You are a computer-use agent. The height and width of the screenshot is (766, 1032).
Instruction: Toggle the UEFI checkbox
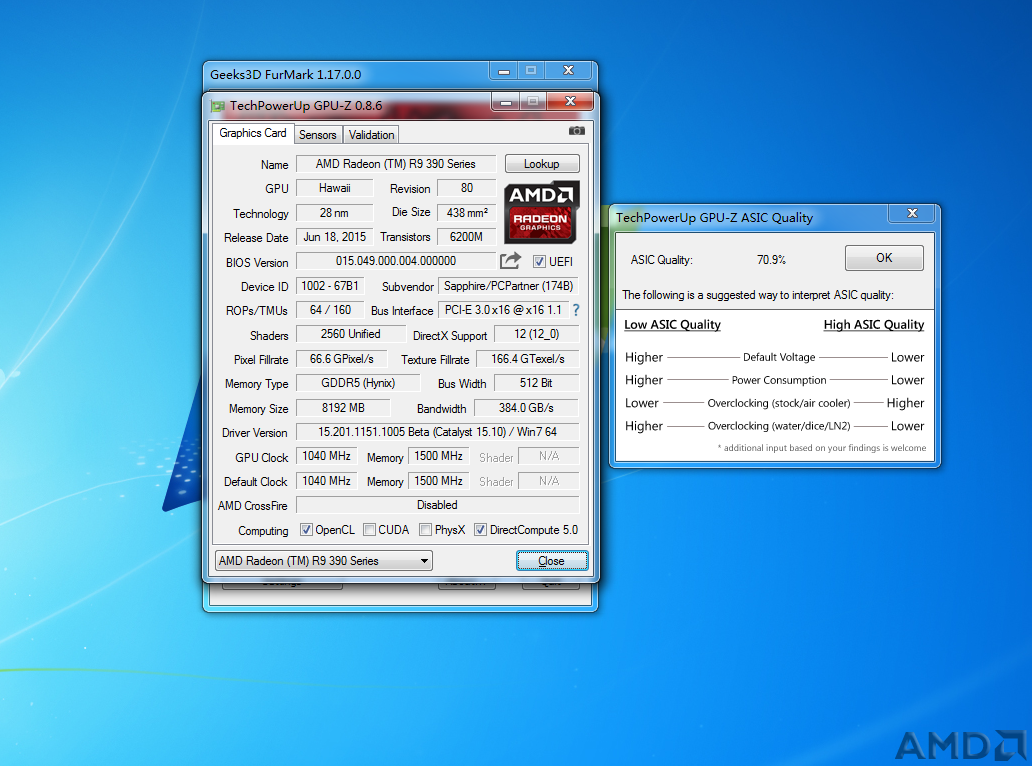[x=539, y=262]
